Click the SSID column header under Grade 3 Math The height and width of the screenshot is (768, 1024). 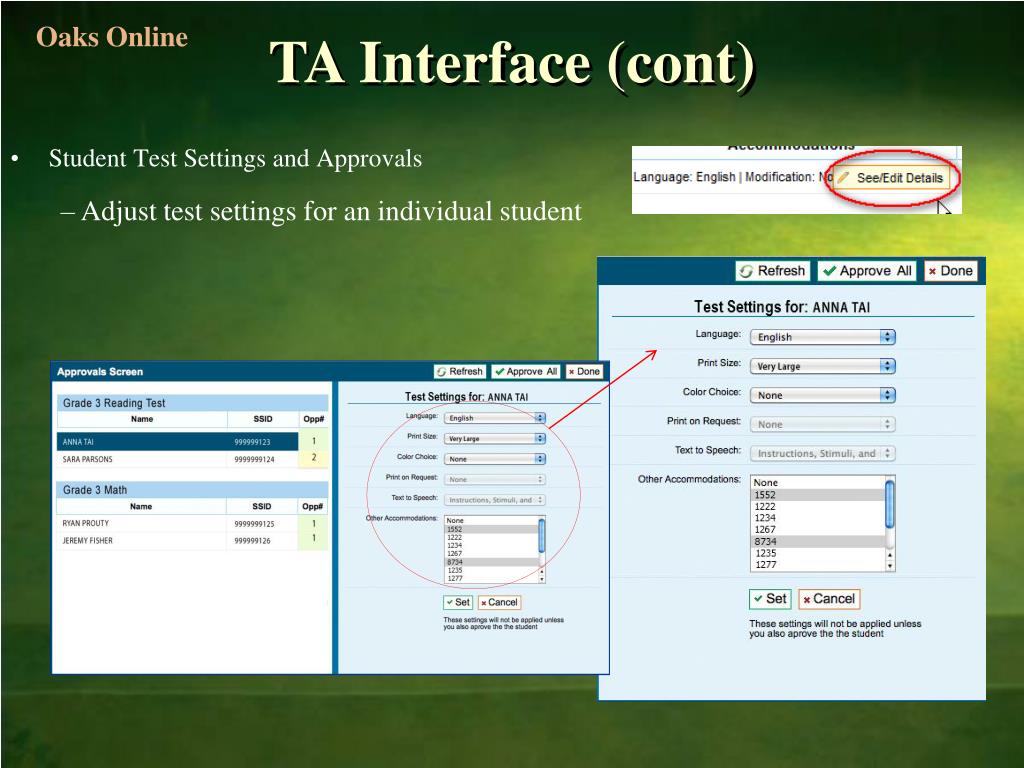(262, 506)
